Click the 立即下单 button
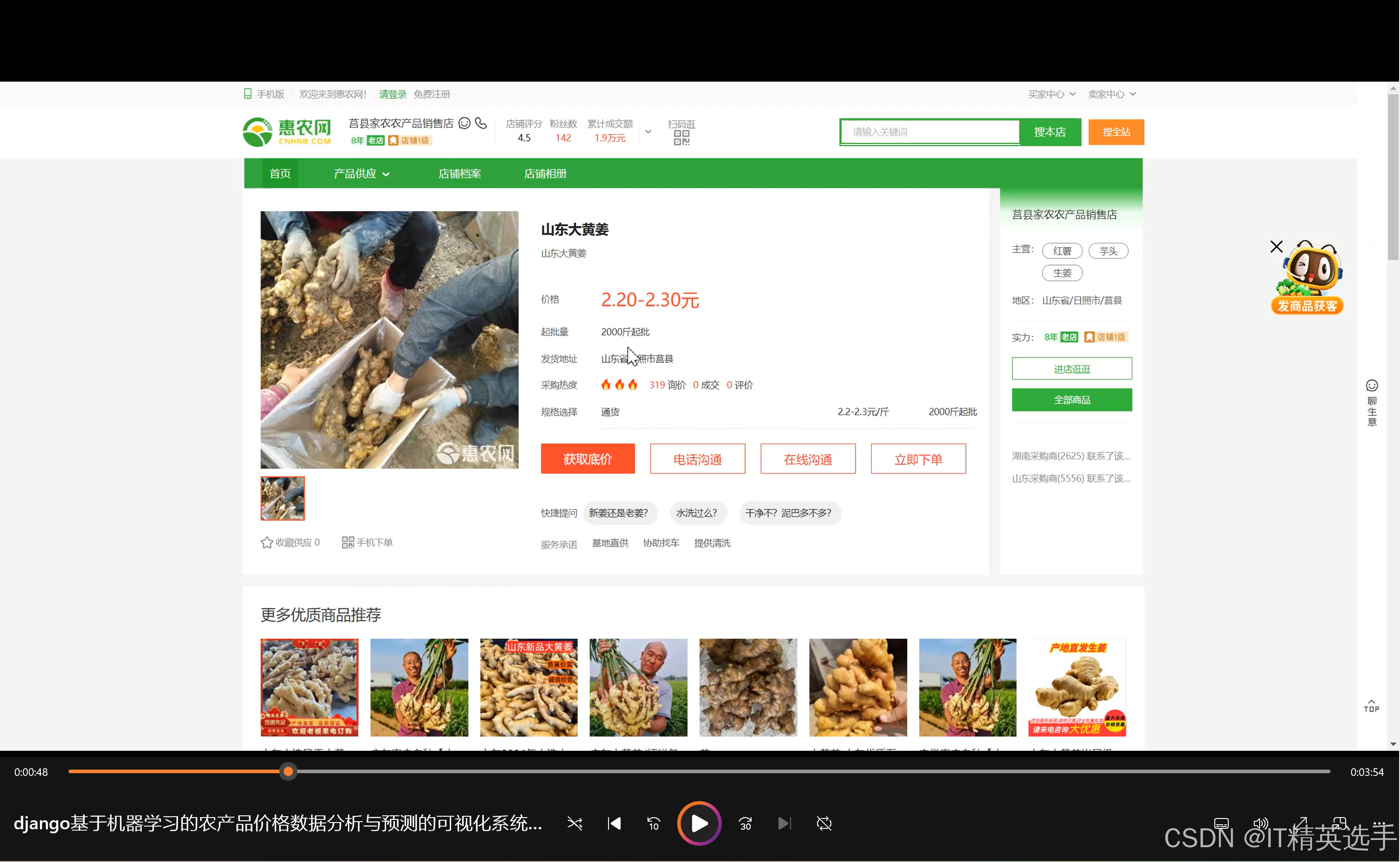The height and width of the screenshot is (862, 1400). coord(918,458)
